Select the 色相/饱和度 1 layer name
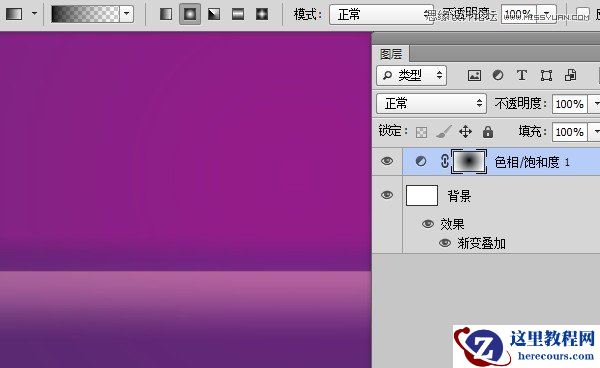The width and height of the screenshot is (600, 368). click(532, 162)
